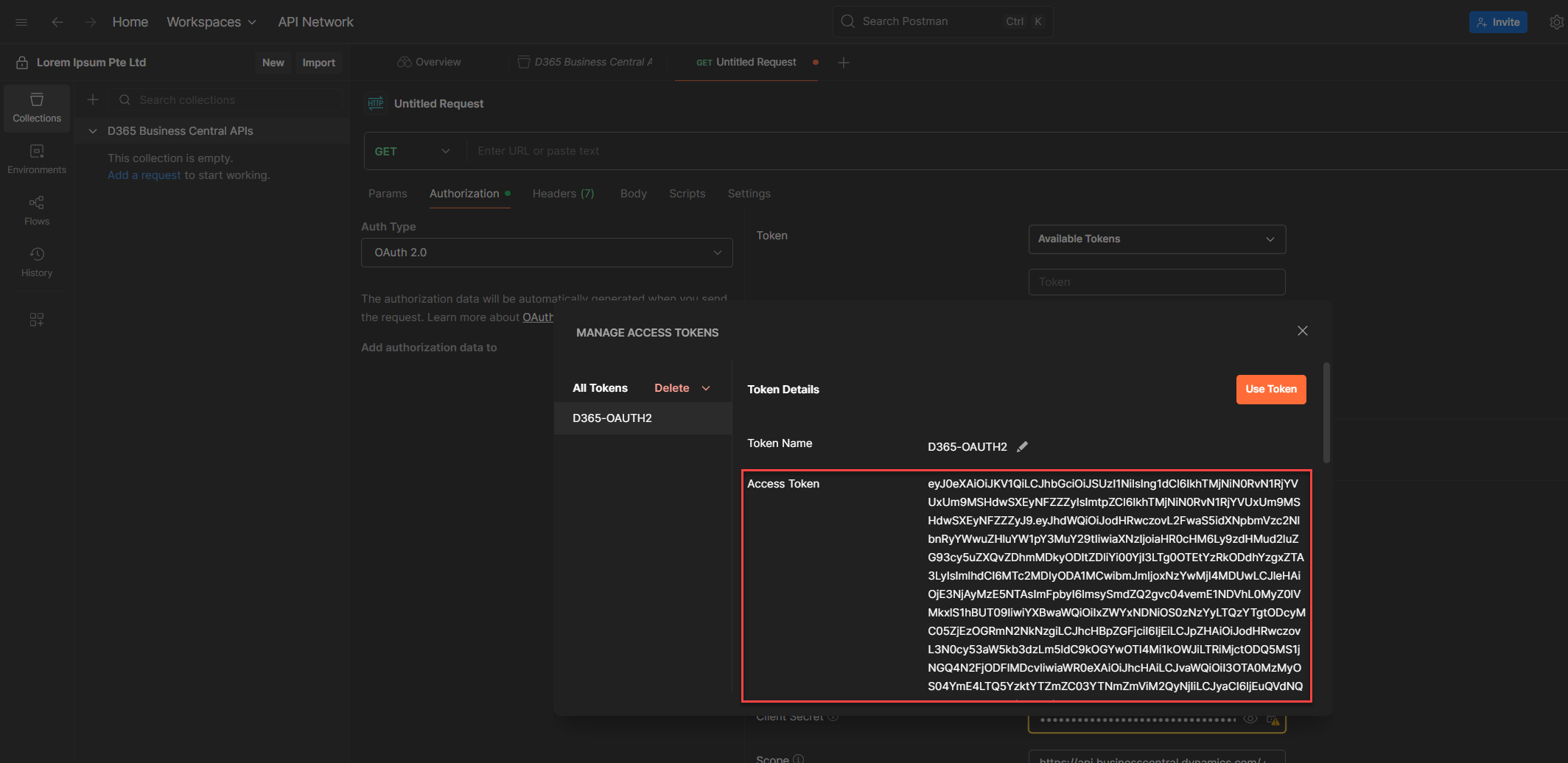Edit token name with the pencil icon
The width and height of the screenshot is (1568, 763).
(x=1022, y=446)
